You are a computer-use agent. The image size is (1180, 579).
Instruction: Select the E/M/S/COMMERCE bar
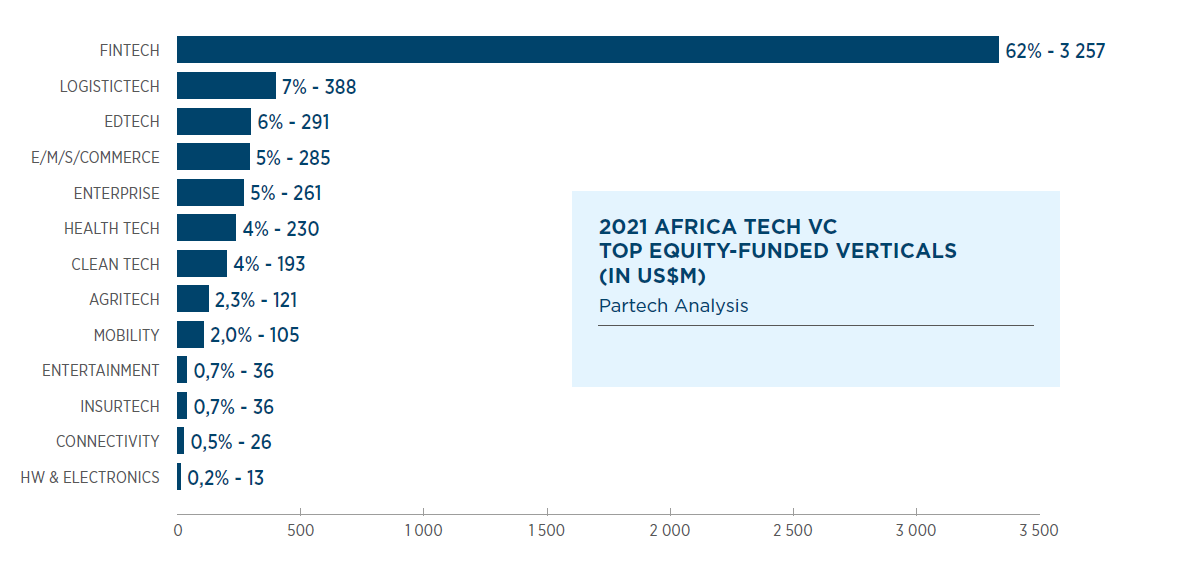(214, 157)
